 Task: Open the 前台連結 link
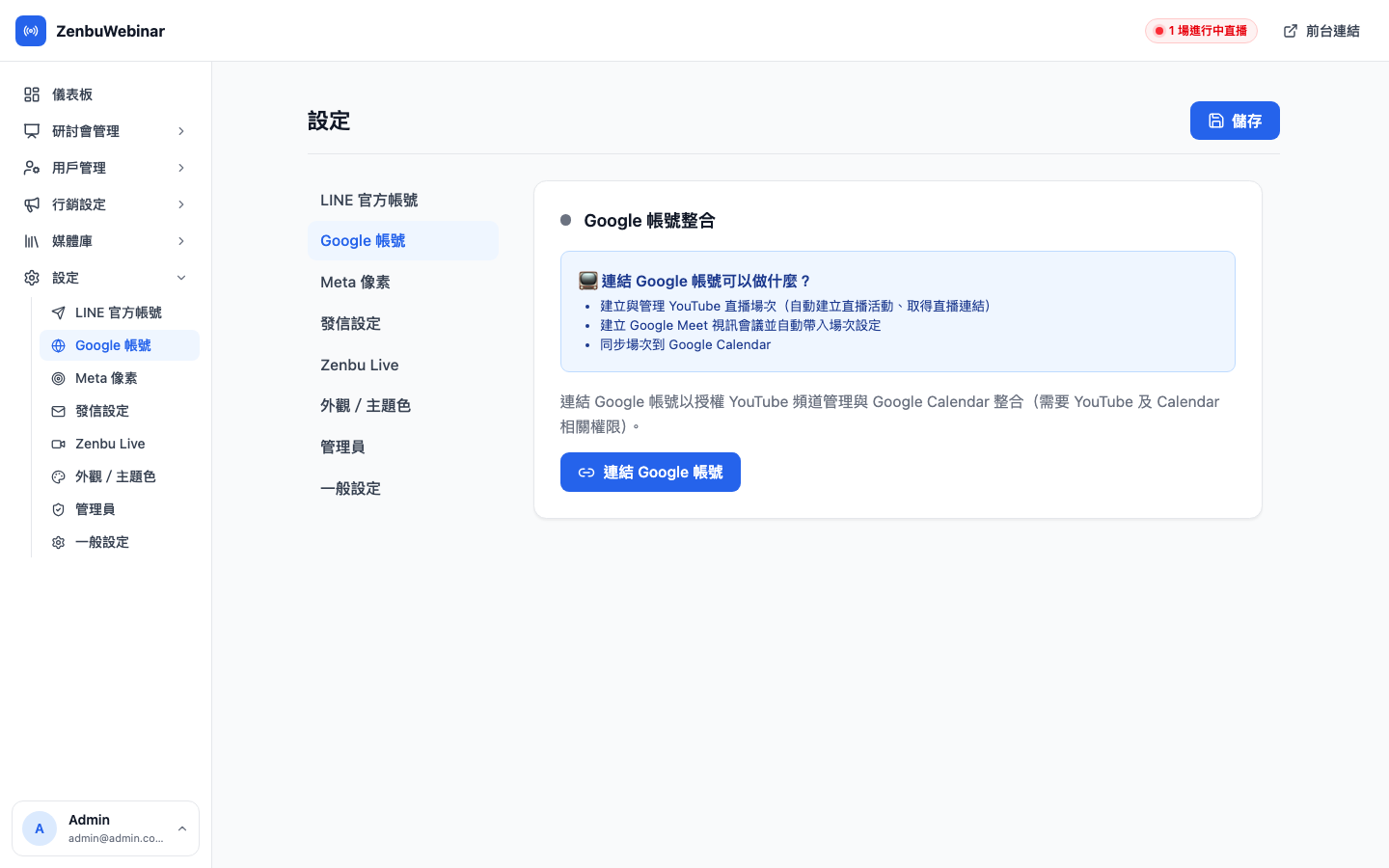click(x=1321, y=31)
